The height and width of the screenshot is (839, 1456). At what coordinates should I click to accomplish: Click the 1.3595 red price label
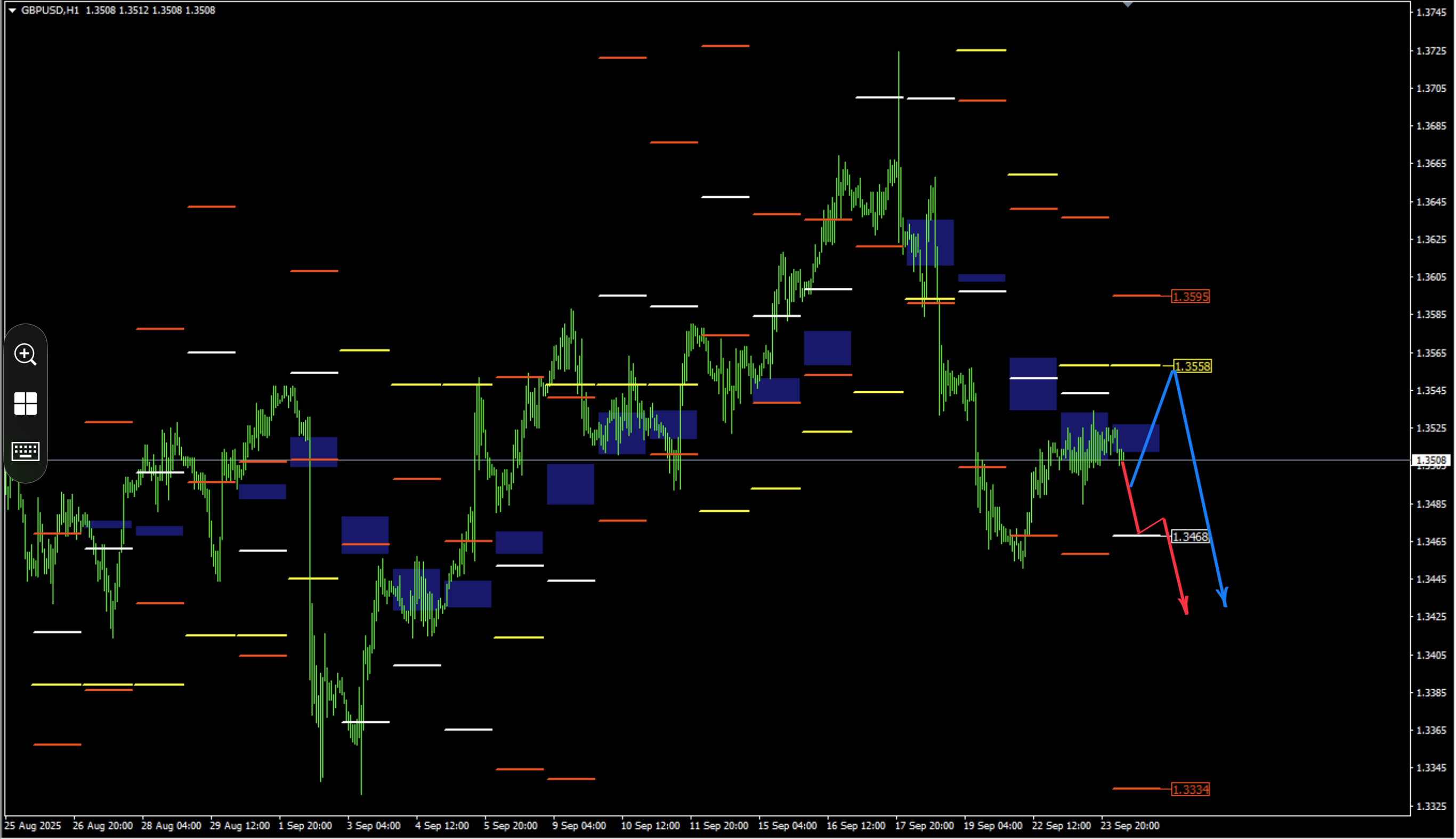point(1190,297)
